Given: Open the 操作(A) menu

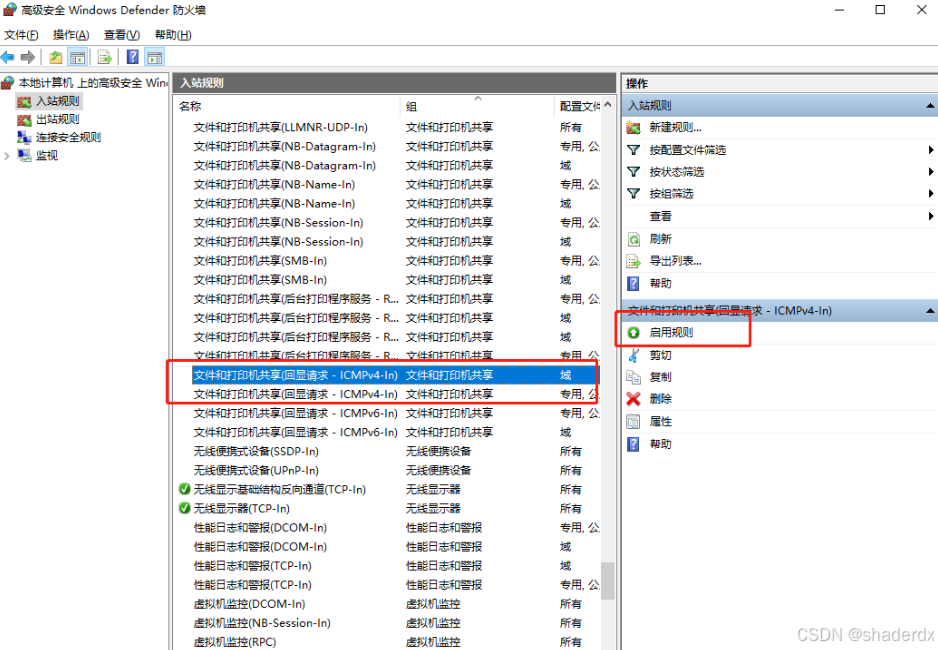Looking at the screenshot, I should 71,35.
